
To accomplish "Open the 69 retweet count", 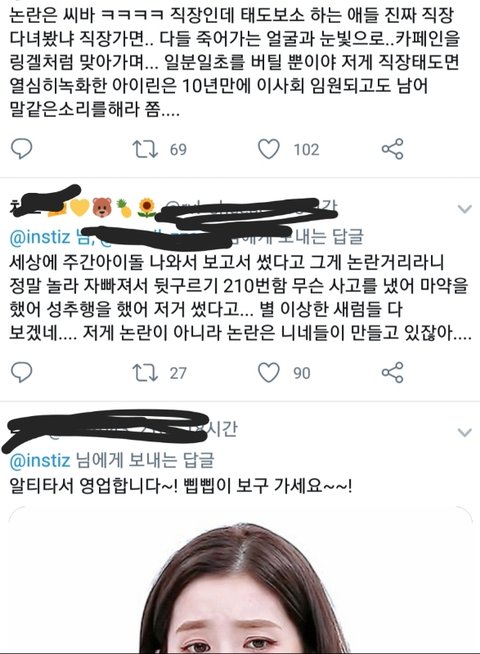I will pyautogui.click(x=178, y=150).
